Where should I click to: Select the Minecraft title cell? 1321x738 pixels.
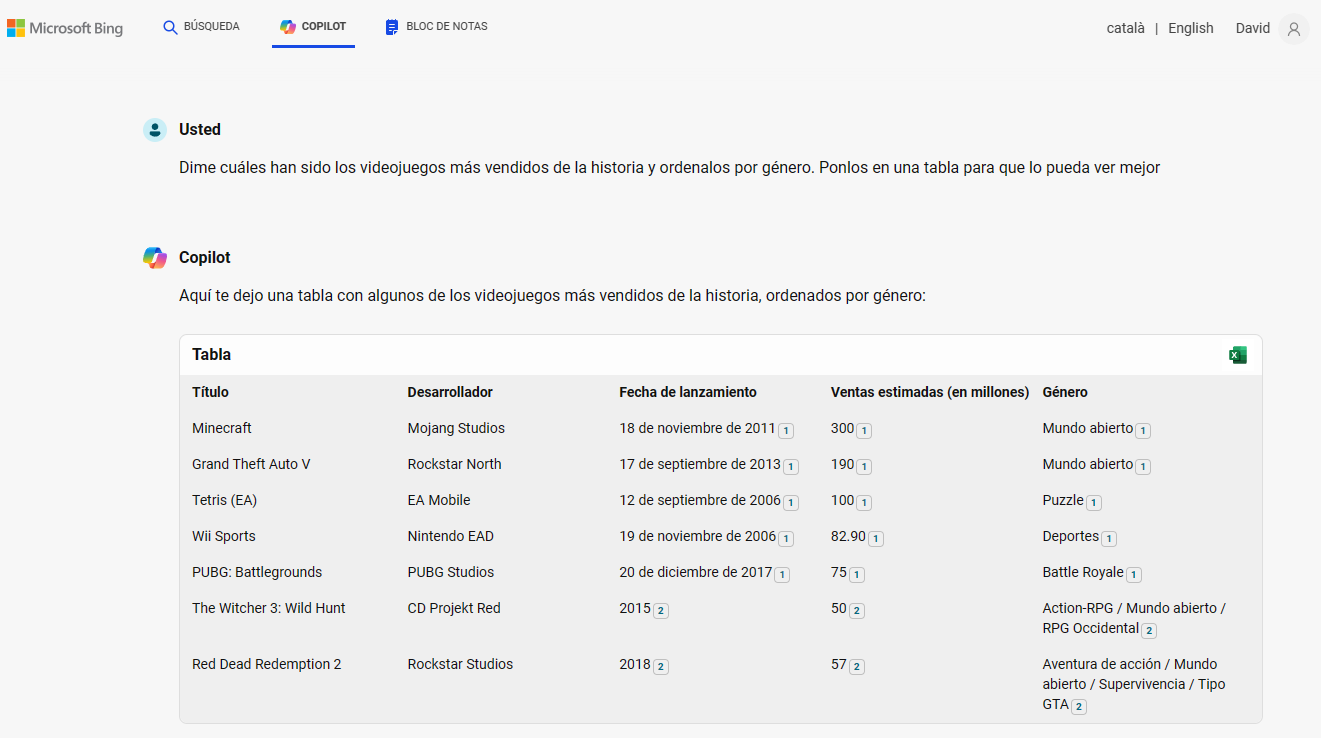(x=222, y=428)
